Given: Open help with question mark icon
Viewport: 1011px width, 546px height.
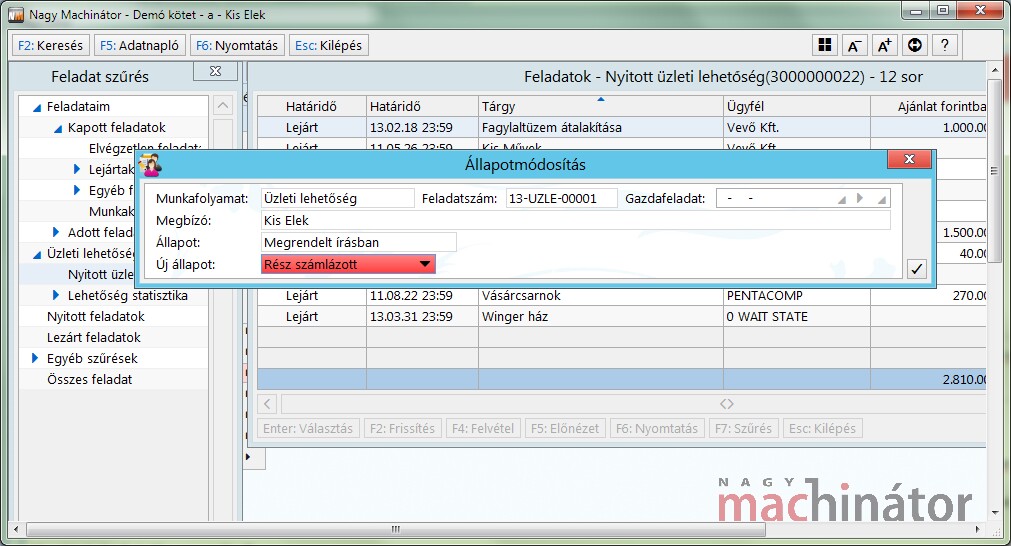Looking at the screenshot, I should [945, 45].
